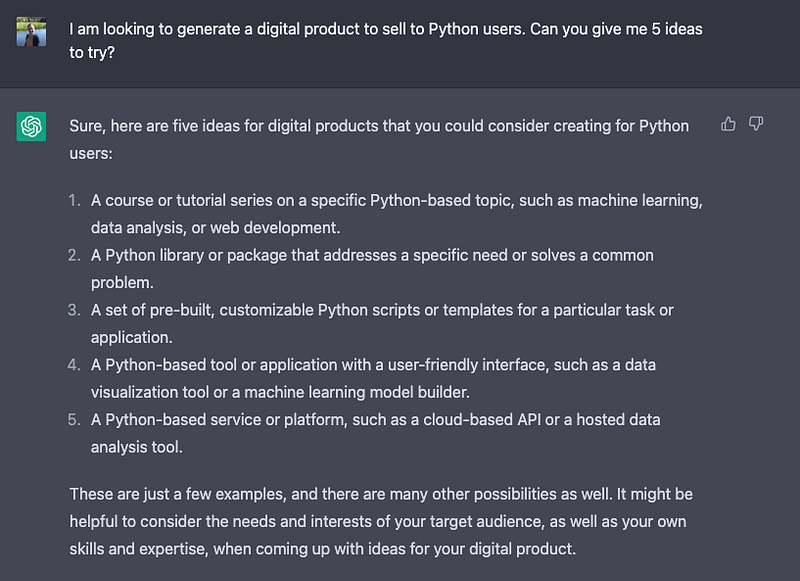Click the words 'target audience' in final paragraph
The width and height of the screenshot is (800, 581).
(x=487, y=521)
